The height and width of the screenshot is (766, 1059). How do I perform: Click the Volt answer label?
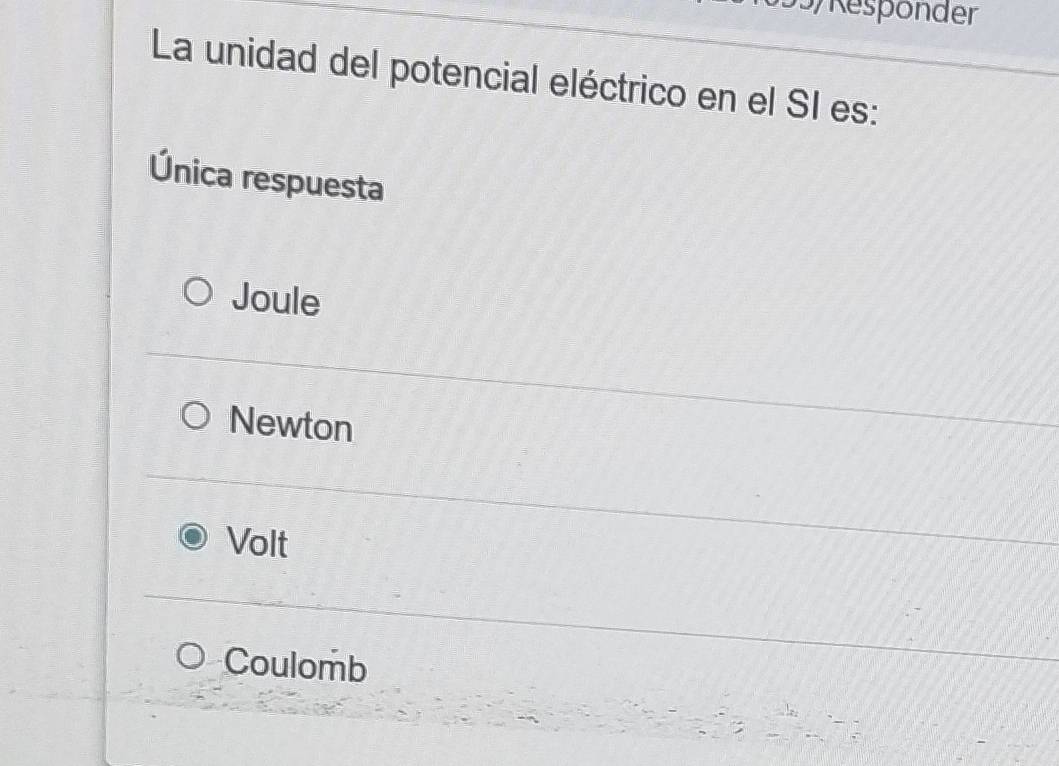pyautogui.click(x=256, y=545)
